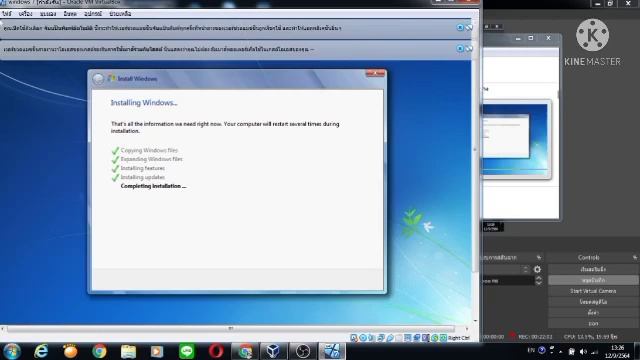Viewport: 640px width, 360px height.
Task: Switch to OBS Studio from taskbar
Action: [x=302, y=351]
